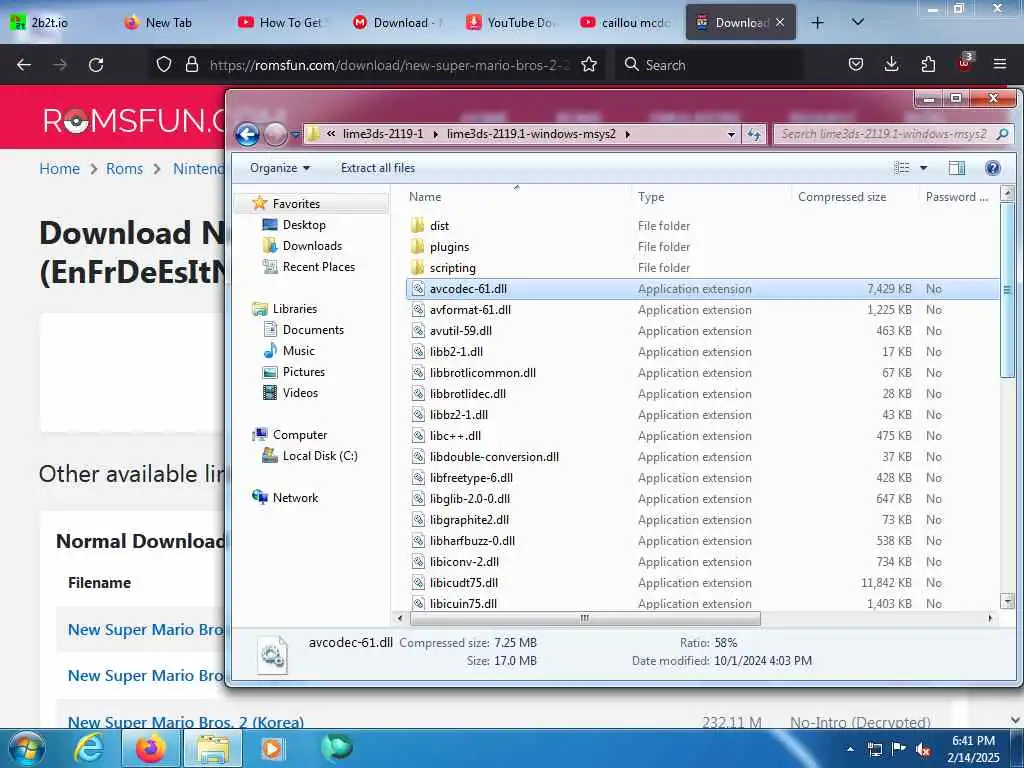Select the dist folder icon
1024x768 pixels.
click(x=418, y=226)
